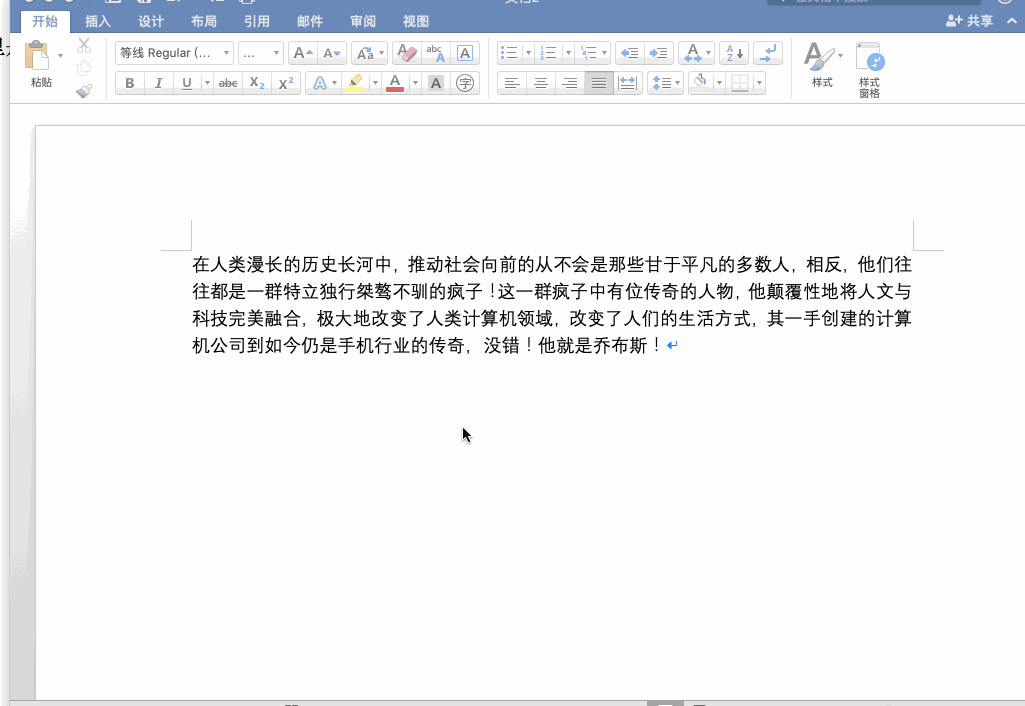
Task: Decrease font size with A▼ button
Action: pos(332,53)
